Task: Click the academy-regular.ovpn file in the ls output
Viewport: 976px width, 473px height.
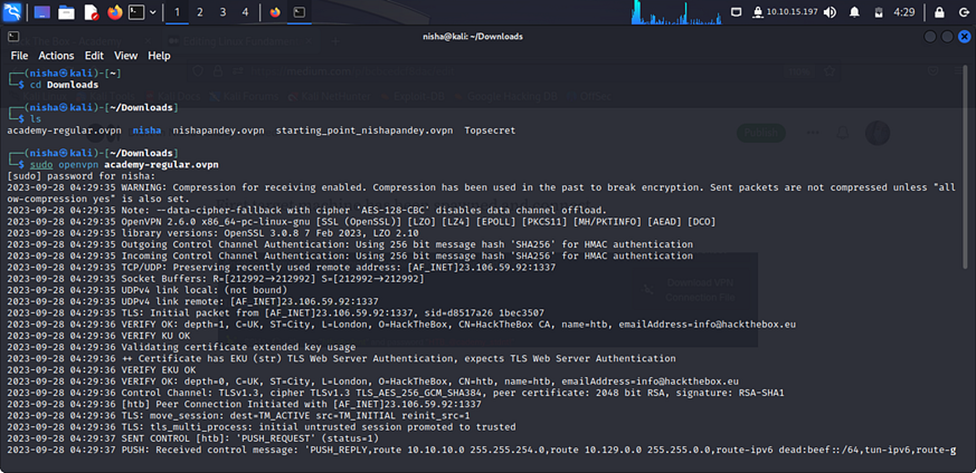Action: 65,130
